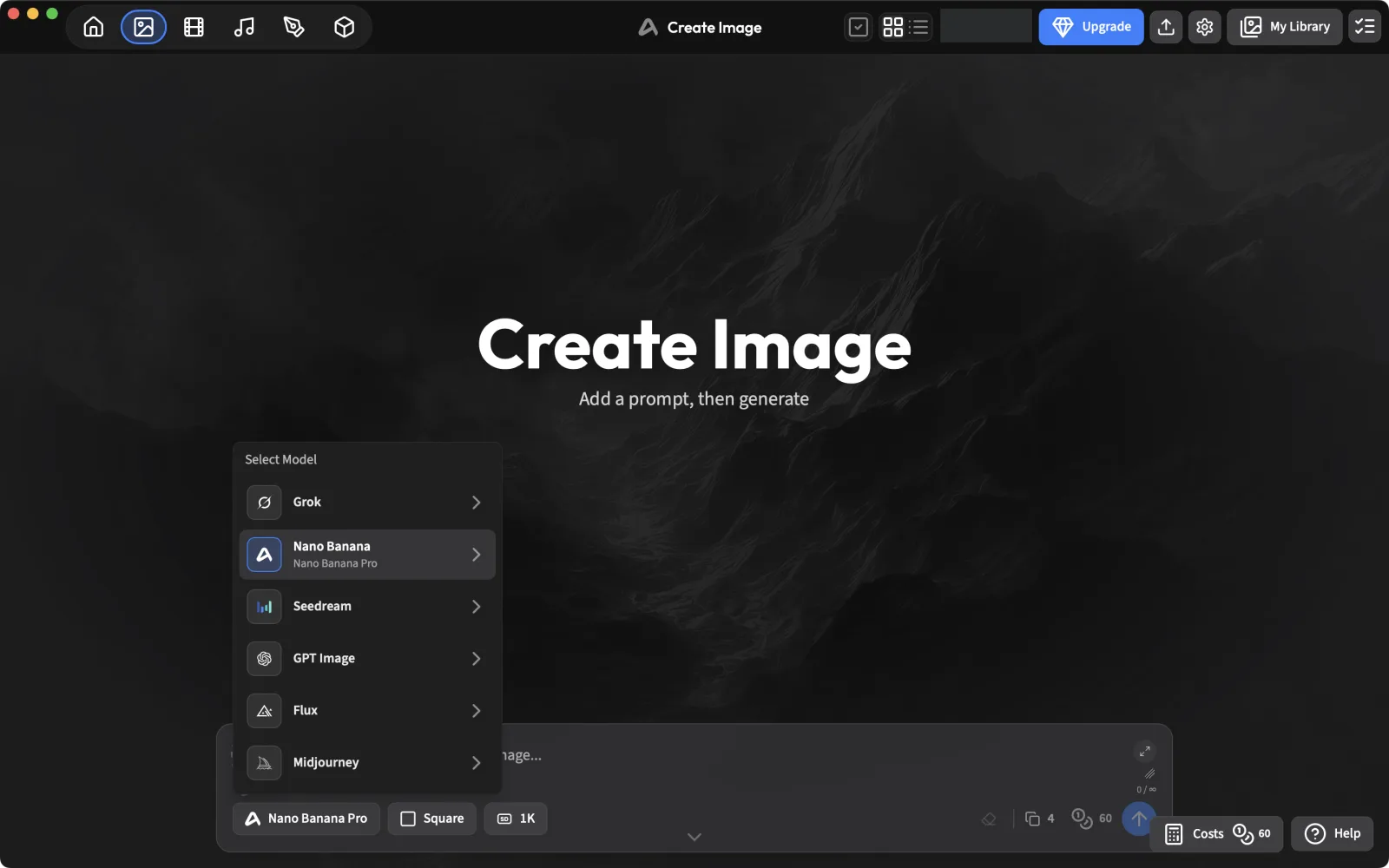Open settings gear icon
Image resolution: width=1389 pixels, height=868 pixels.
click(1204, 27)
